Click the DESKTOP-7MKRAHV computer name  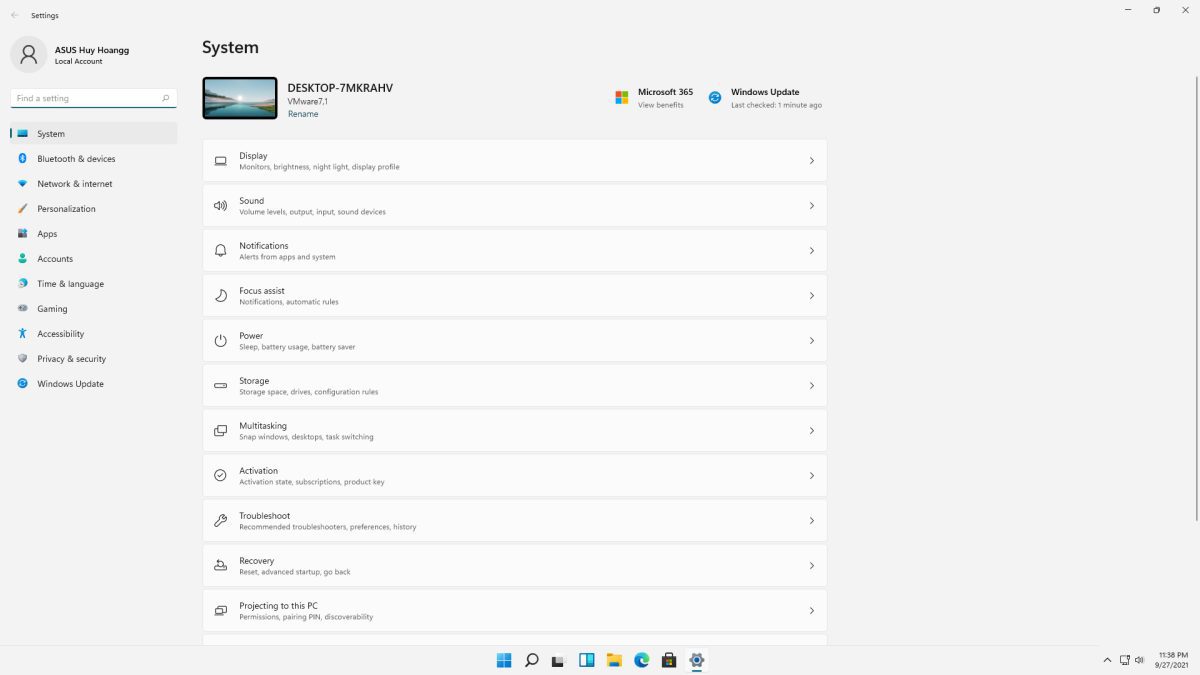pos(340,88)
